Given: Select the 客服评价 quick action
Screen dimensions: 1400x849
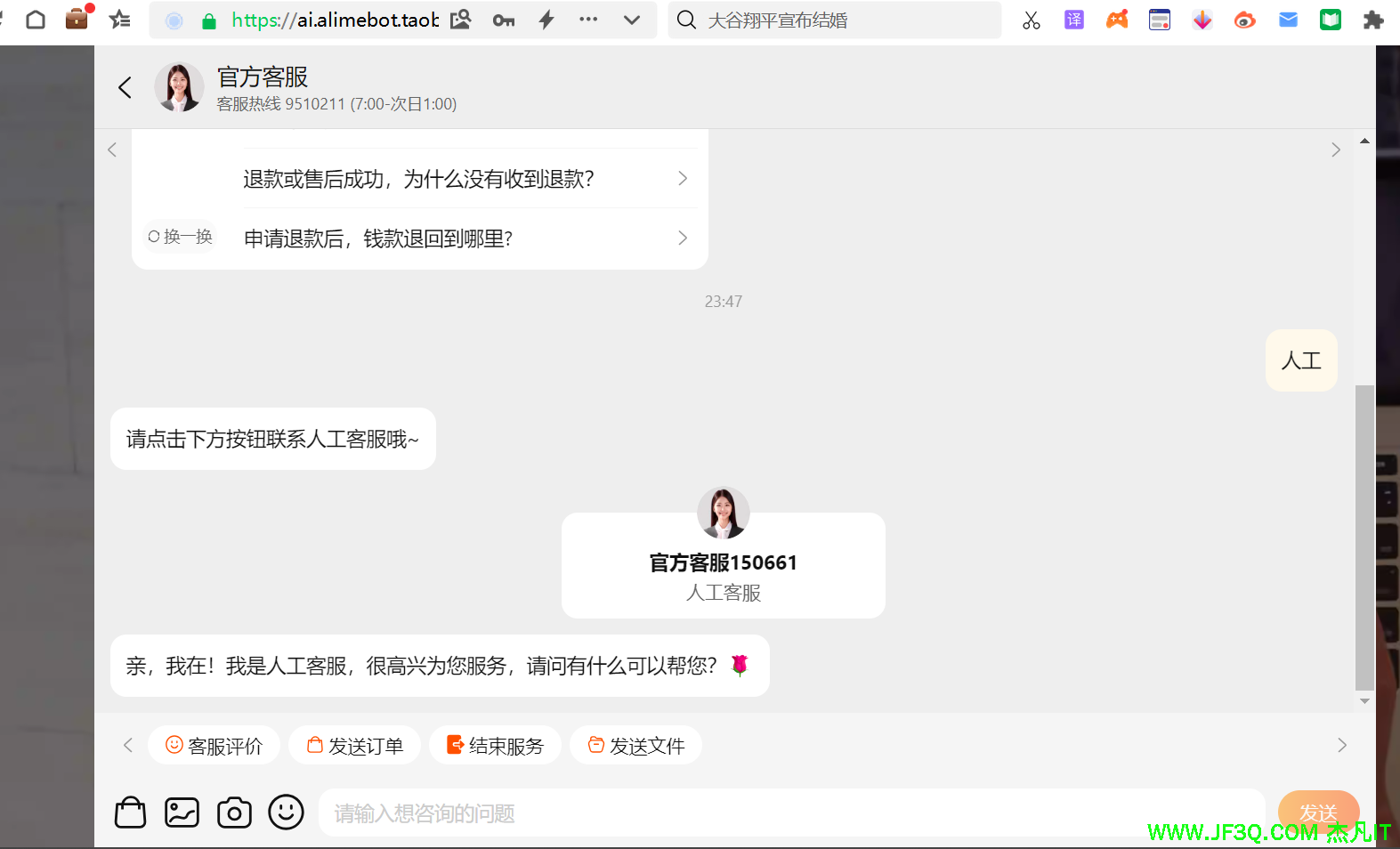Looking at the screenshot, I should pos(214,746).
